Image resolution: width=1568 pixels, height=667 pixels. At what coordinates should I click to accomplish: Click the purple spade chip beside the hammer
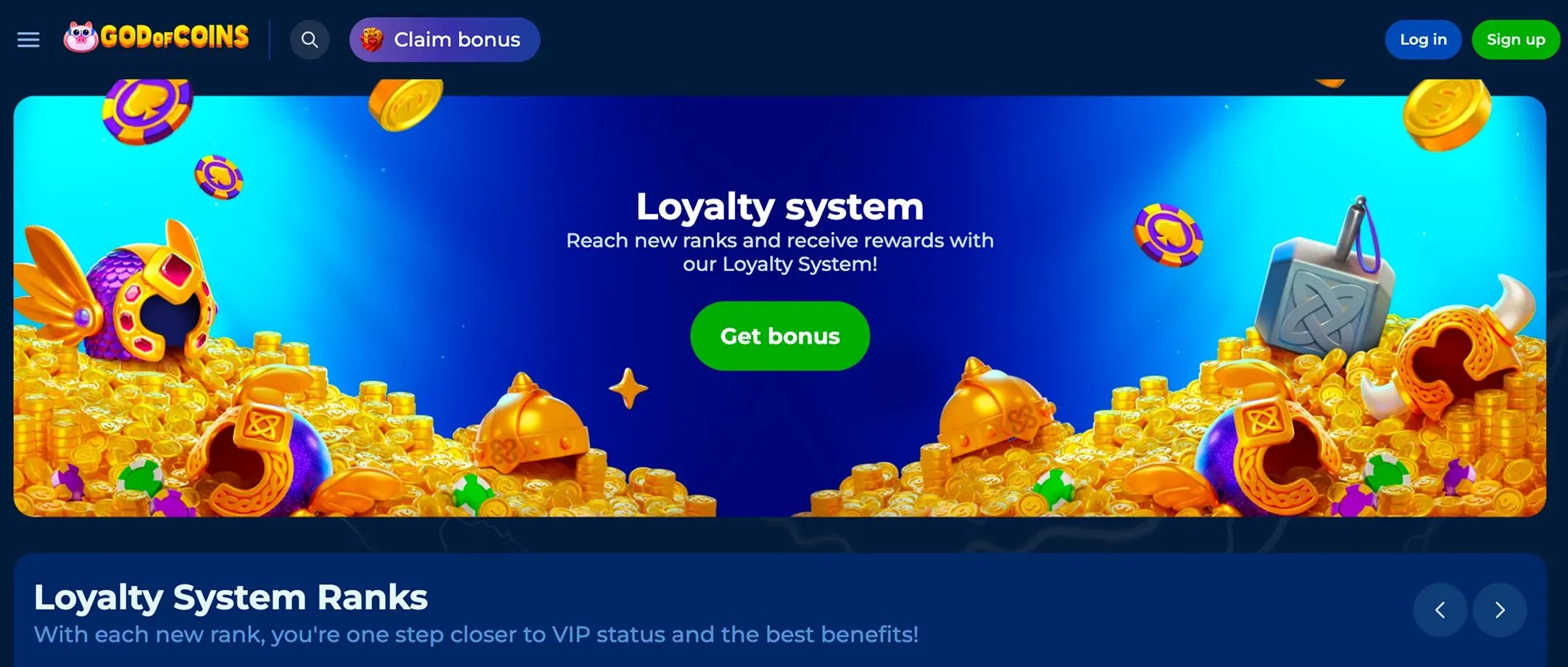1169,235
